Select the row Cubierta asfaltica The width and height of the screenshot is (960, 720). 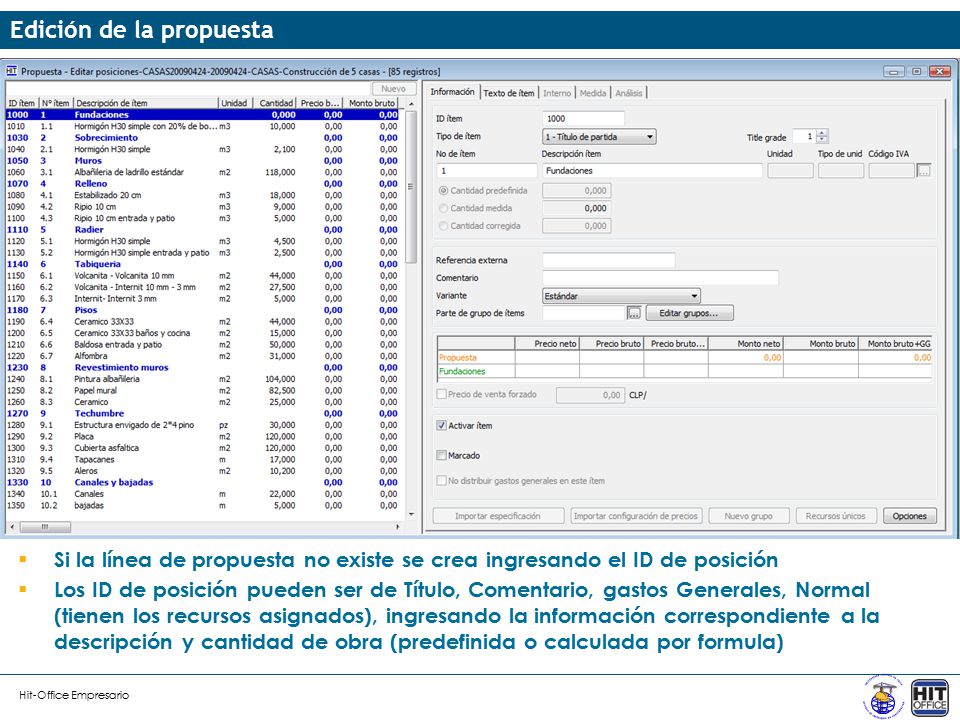[x=202, y=448]
